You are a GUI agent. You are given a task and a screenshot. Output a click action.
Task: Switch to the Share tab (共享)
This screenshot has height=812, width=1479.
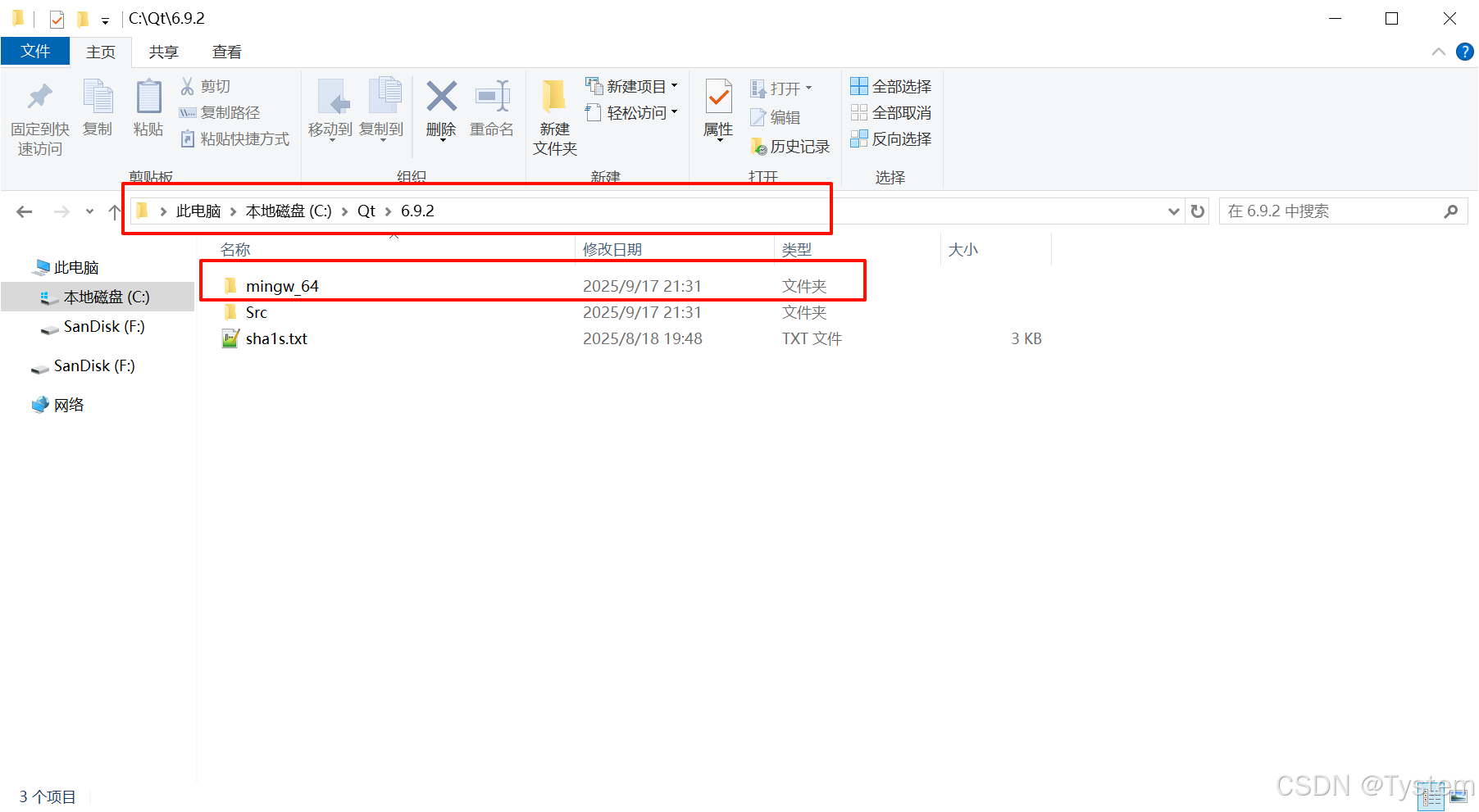pos(164,52)
